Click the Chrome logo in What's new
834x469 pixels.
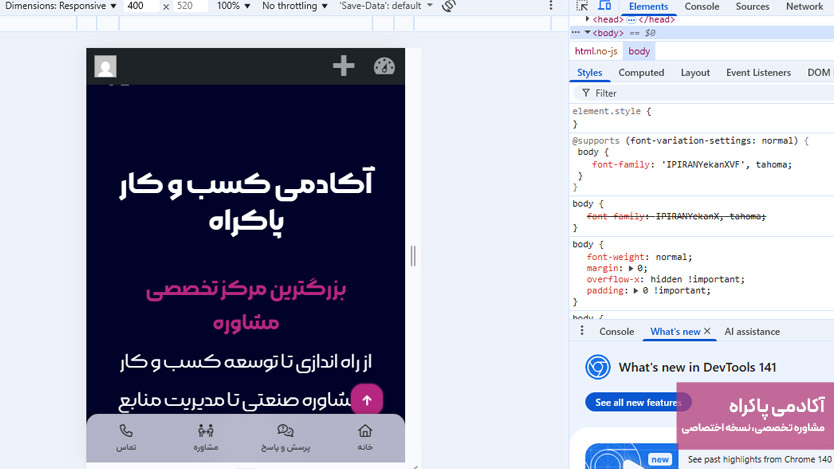(x=598, y=367)
